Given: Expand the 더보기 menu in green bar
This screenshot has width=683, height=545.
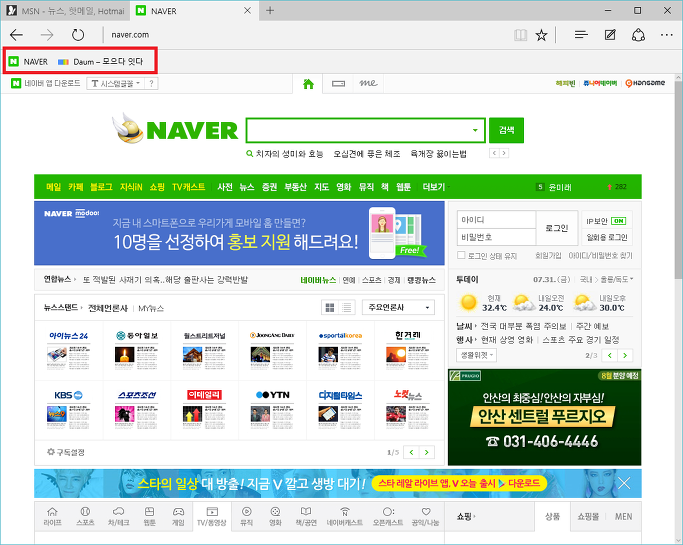Looking at the screenshot, I should coord(436,187).
